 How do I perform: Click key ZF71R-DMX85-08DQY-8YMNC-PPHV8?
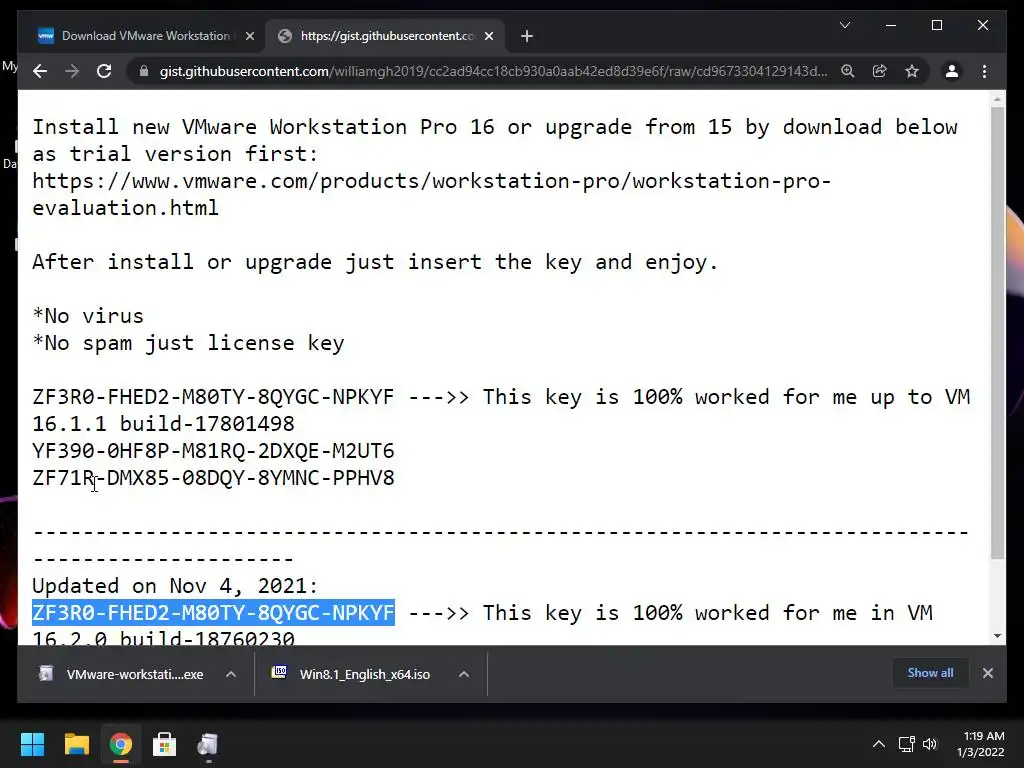click(x=214, y=478)
